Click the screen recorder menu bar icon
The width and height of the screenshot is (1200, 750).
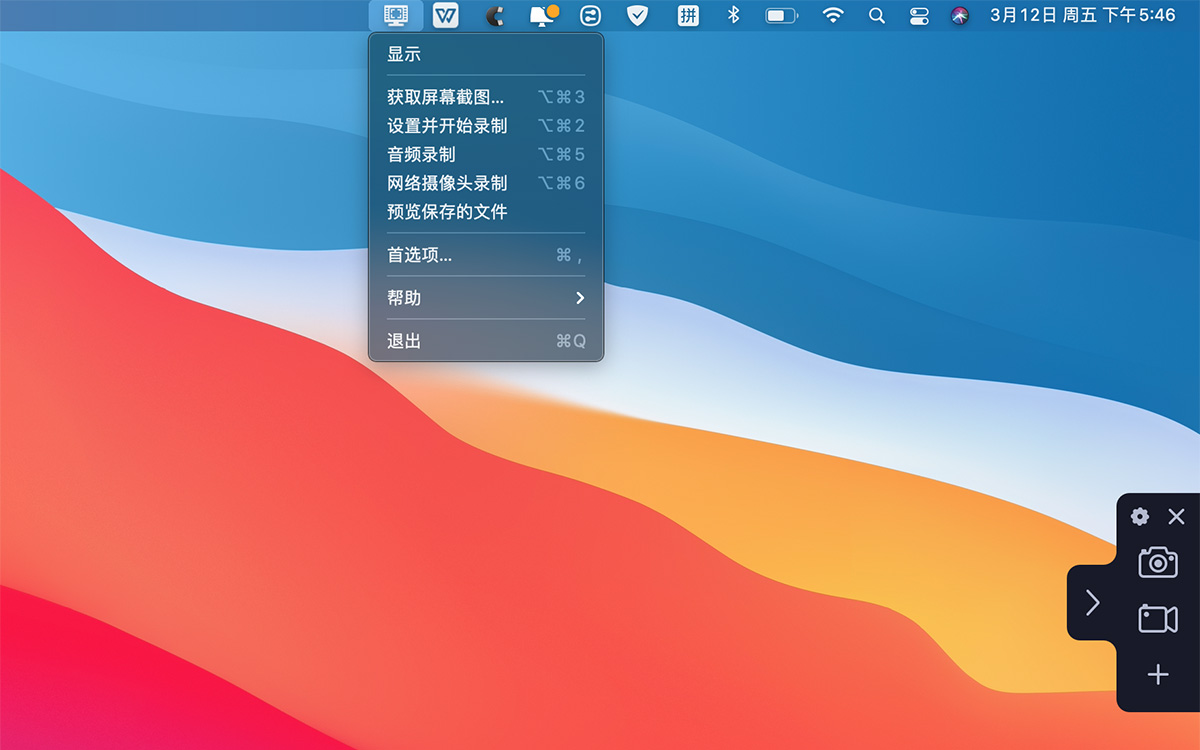coord(396,15)
